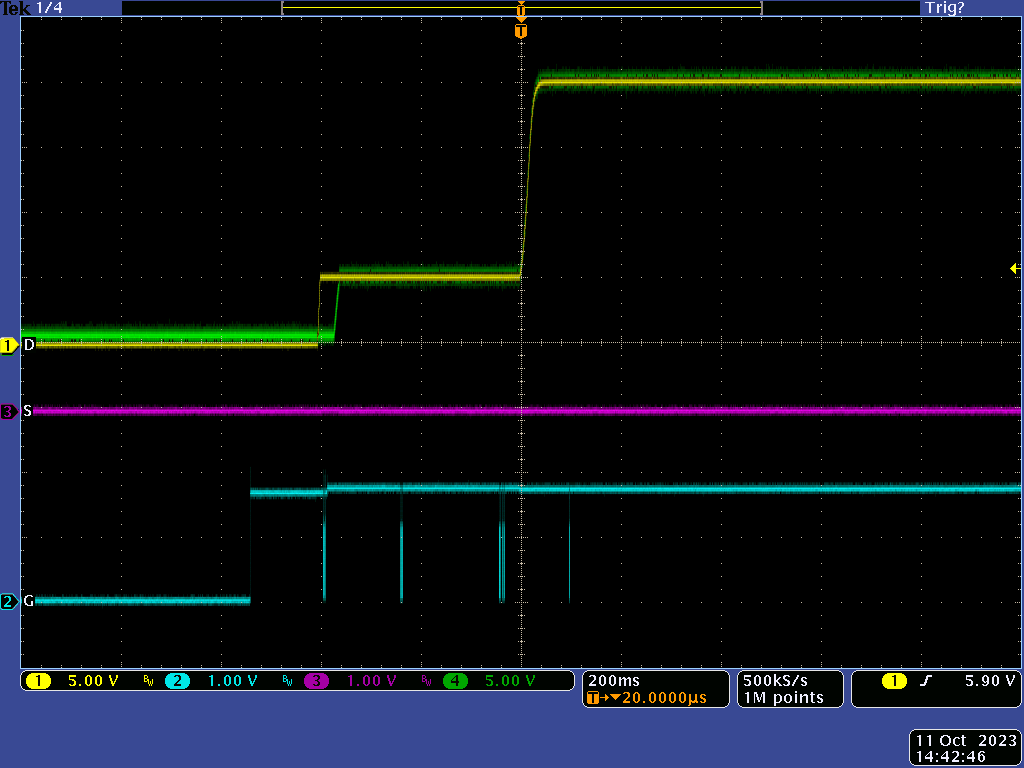This screenshot has height=768, width=1024.
Task: Select the Channel 4 green scale badge
Action: 455,680
